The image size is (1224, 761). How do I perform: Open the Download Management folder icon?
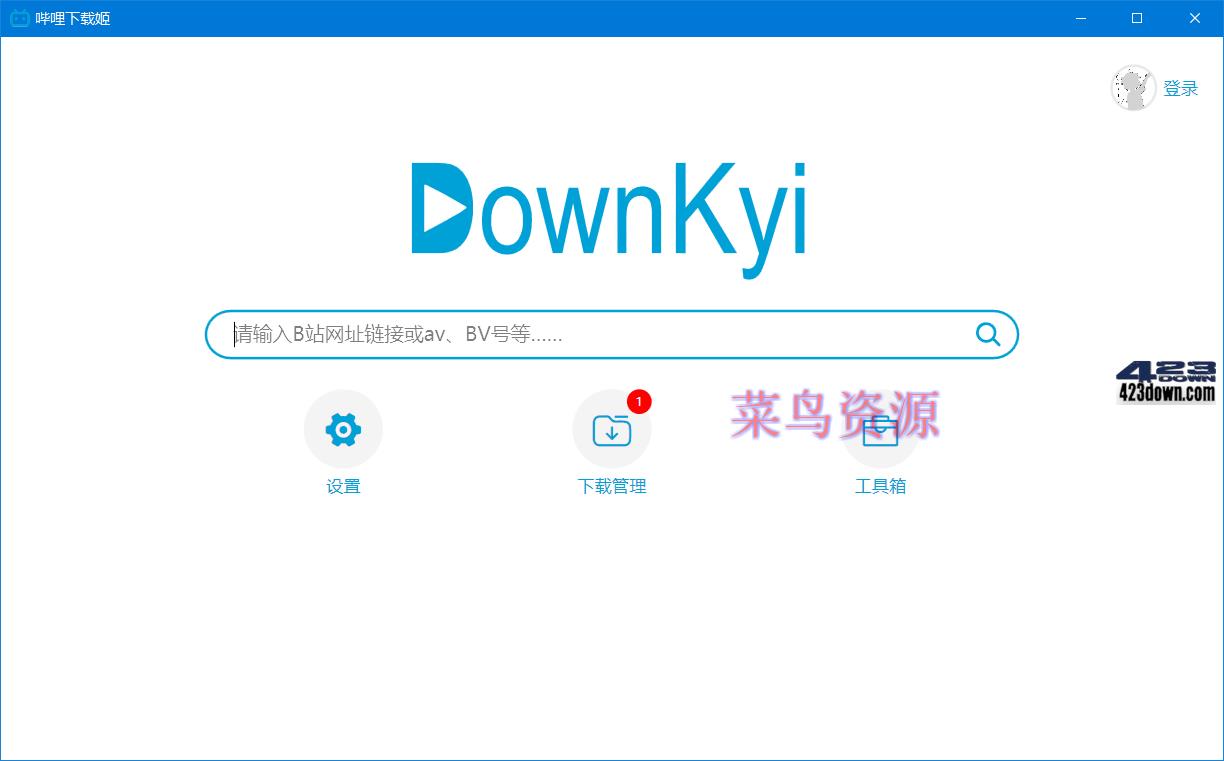[611, 428]
